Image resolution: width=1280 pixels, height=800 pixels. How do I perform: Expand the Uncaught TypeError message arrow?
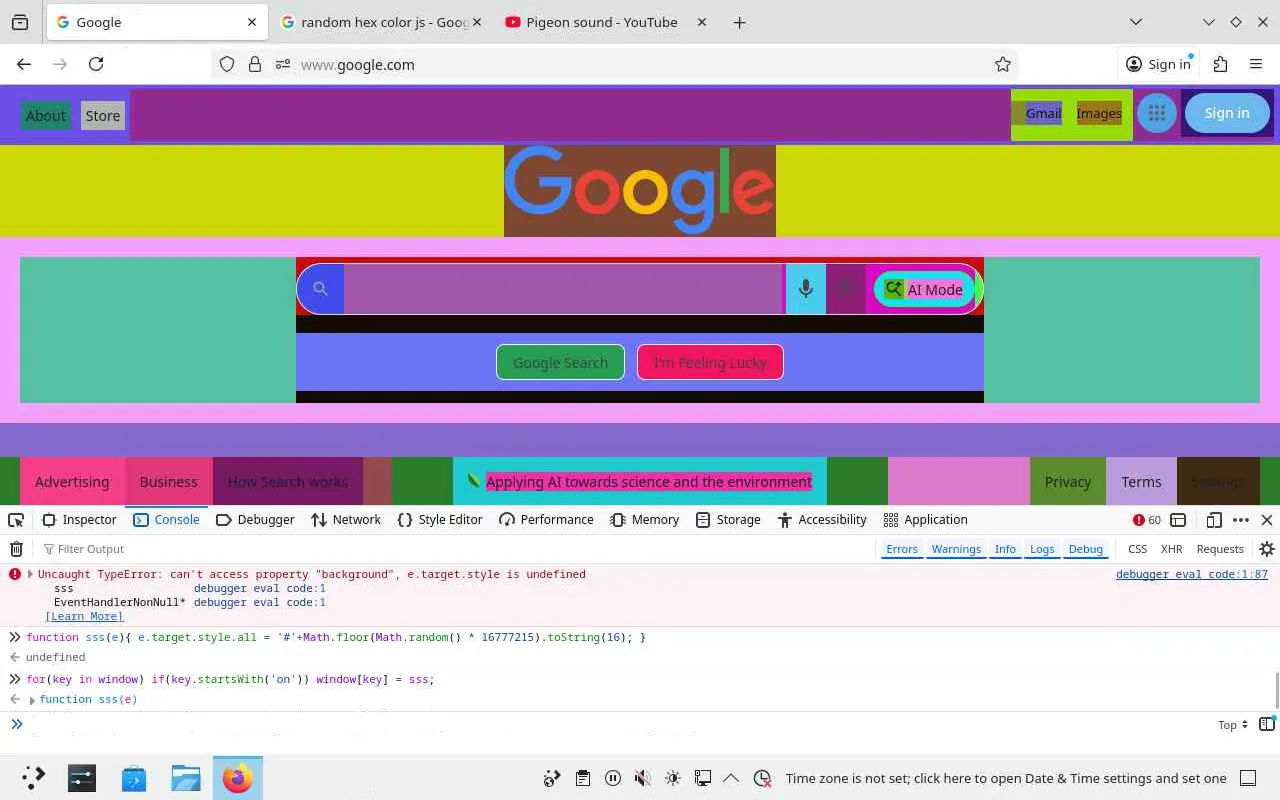pyautogui.click(x=30, y=574)
